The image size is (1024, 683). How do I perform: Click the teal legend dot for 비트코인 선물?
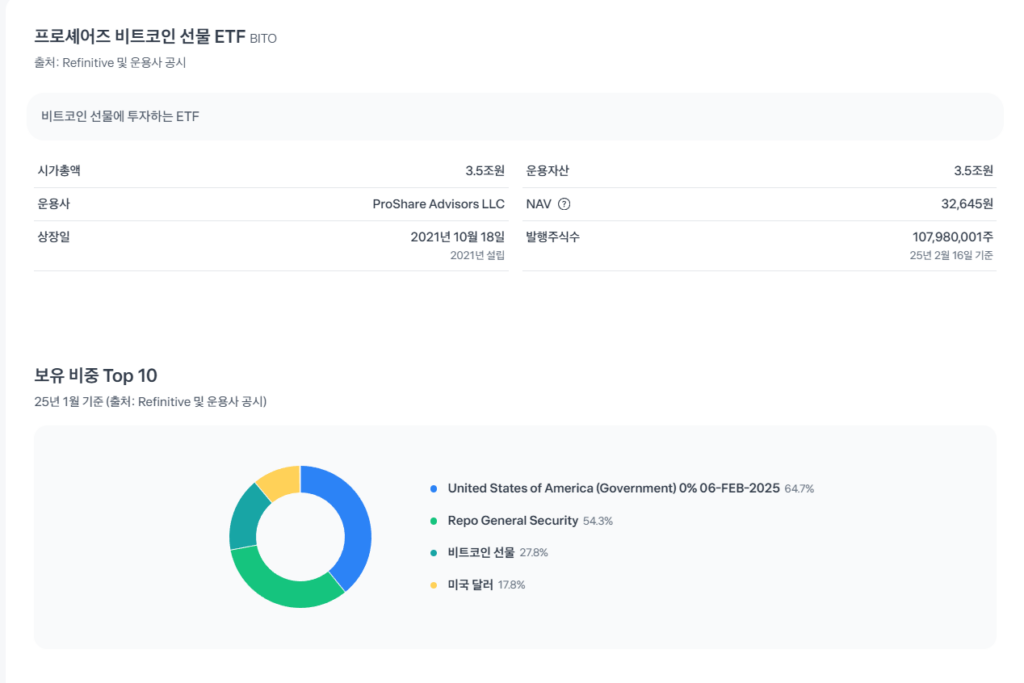[434, 553]
